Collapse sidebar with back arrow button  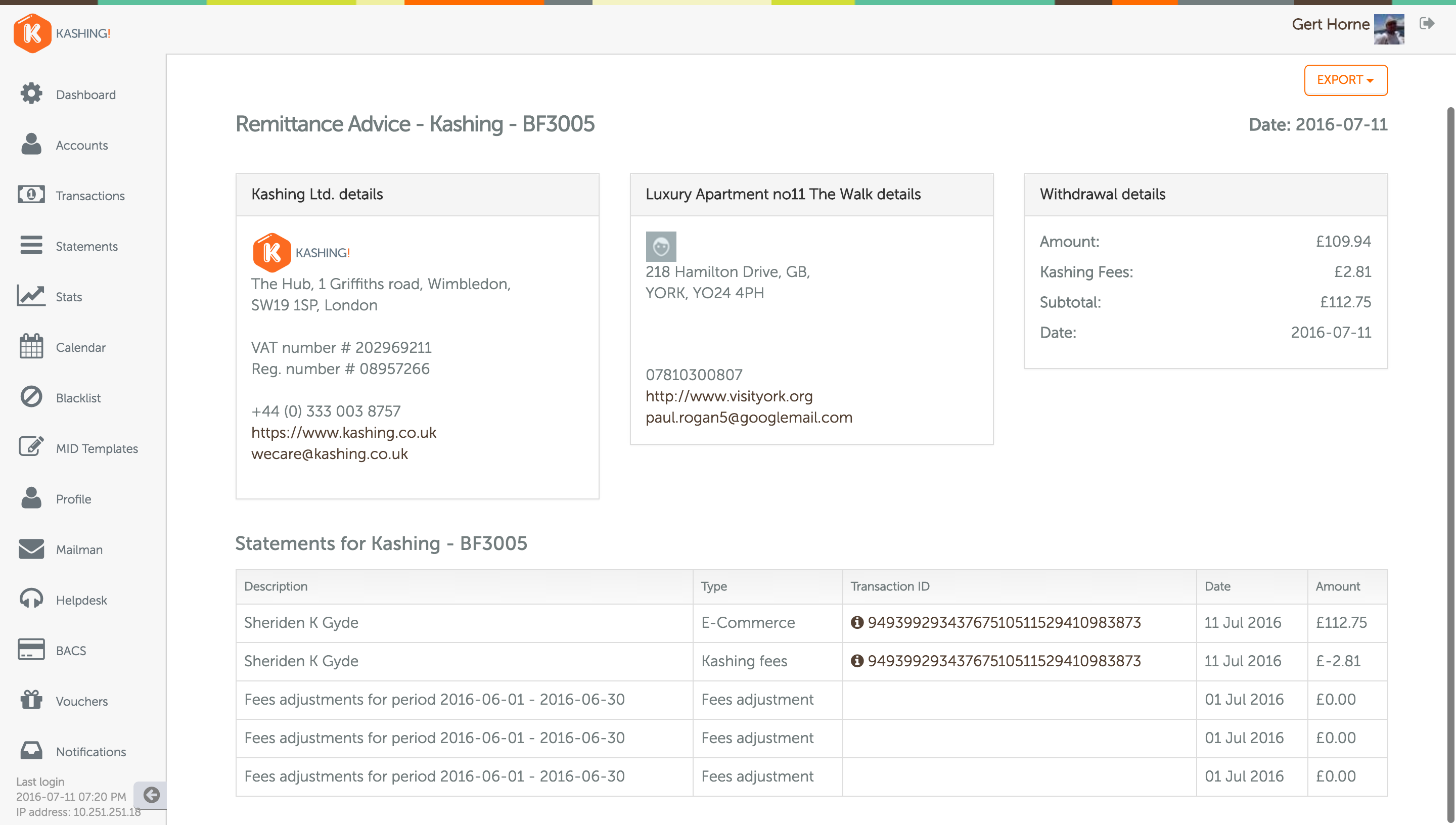[x=151, y=795]
